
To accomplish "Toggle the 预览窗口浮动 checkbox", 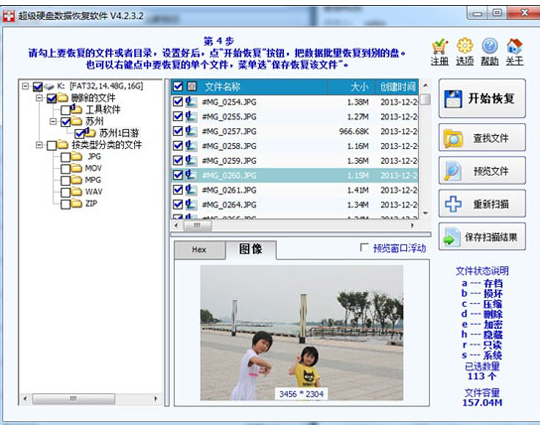I will pyautogui.click(x=364, y=248).
